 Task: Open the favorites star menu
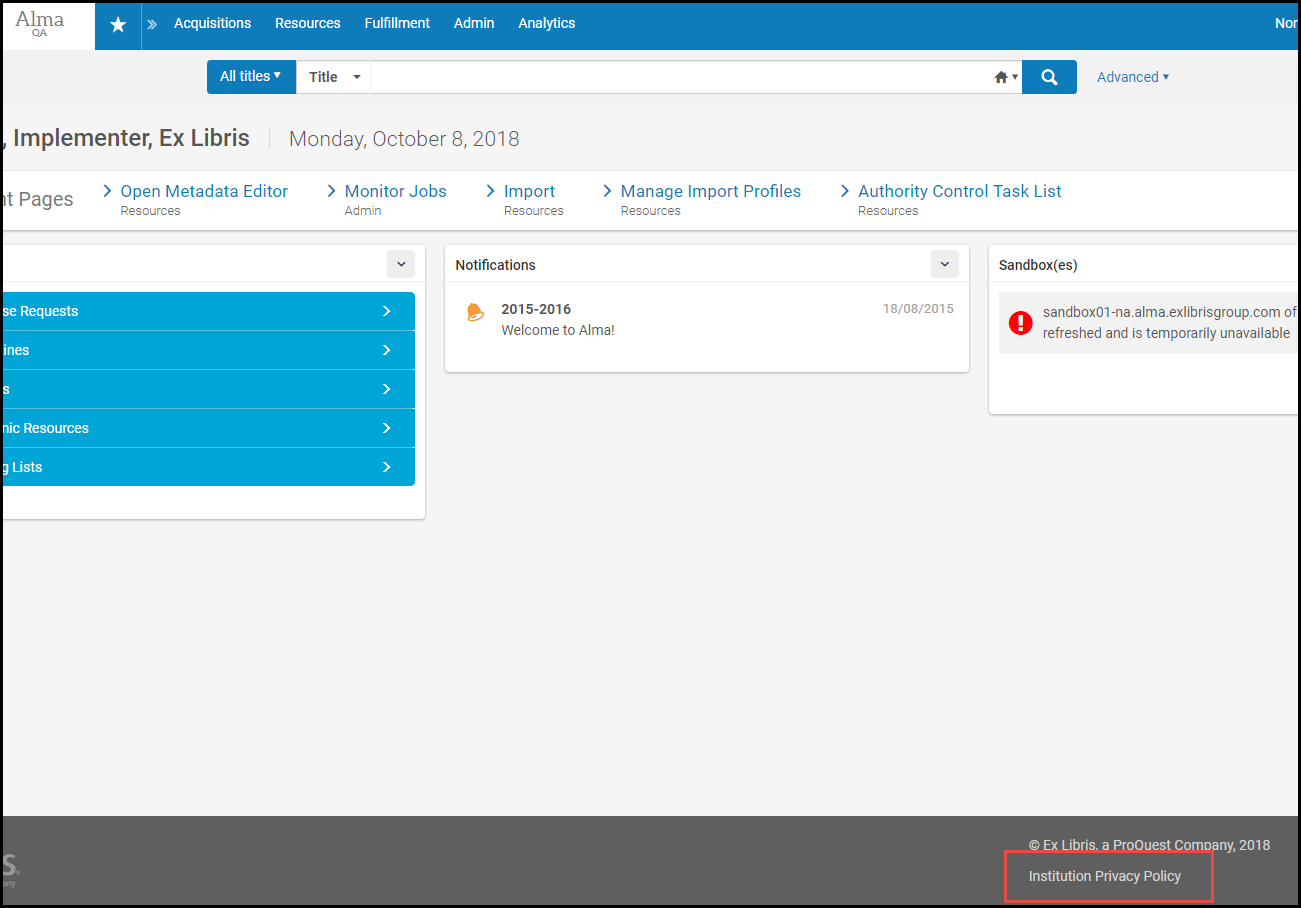tap(118, 24)
